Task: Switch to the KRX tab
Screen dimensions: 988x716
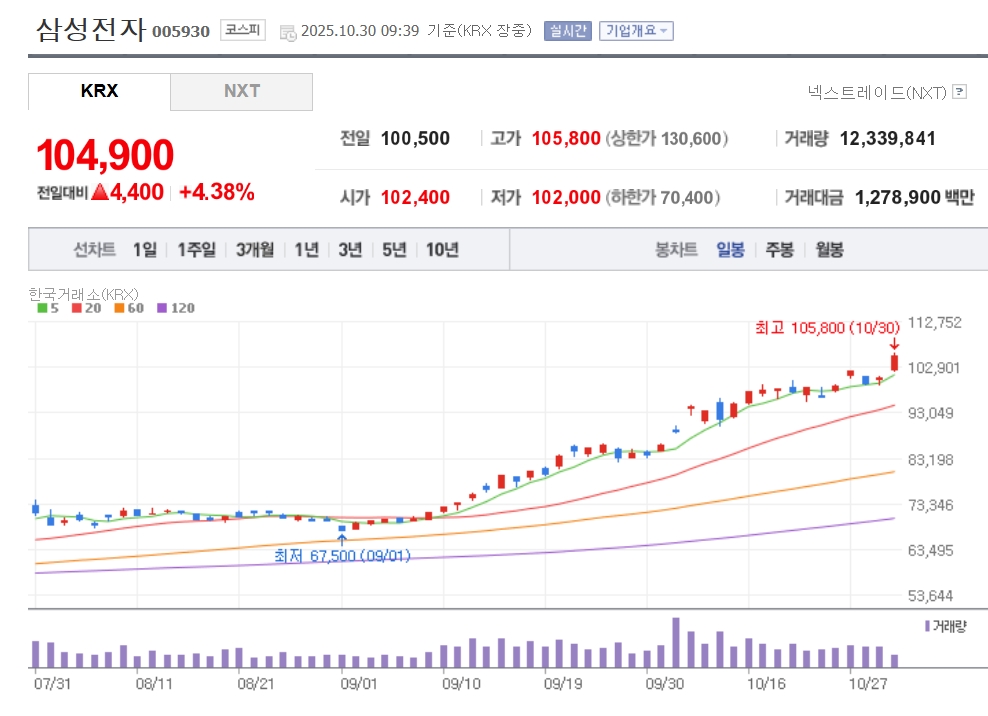Action: coord(99,91)
